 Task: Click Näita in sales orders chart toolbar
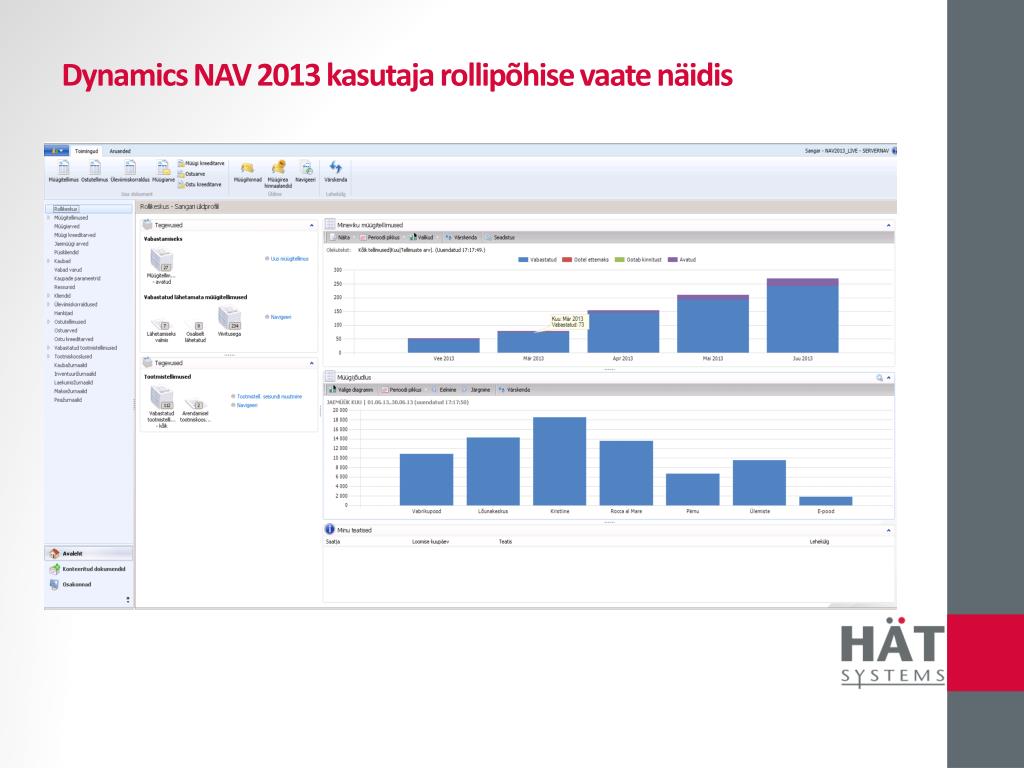tap(340, 238)
